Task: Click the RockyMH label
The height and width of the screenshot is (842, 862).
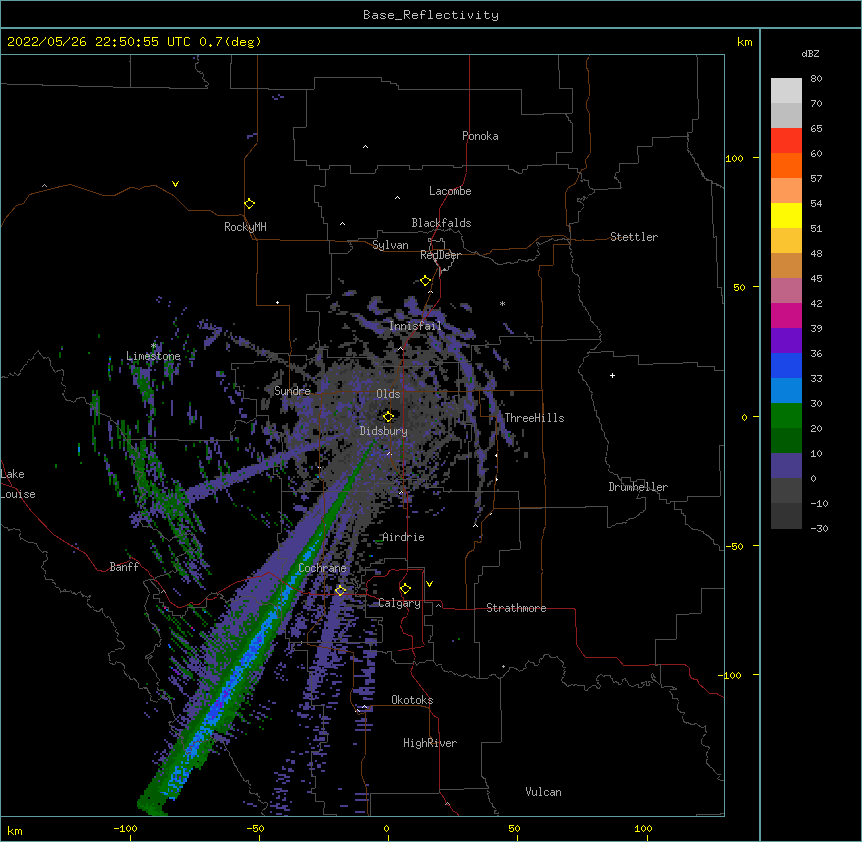Action: point(245,227)
